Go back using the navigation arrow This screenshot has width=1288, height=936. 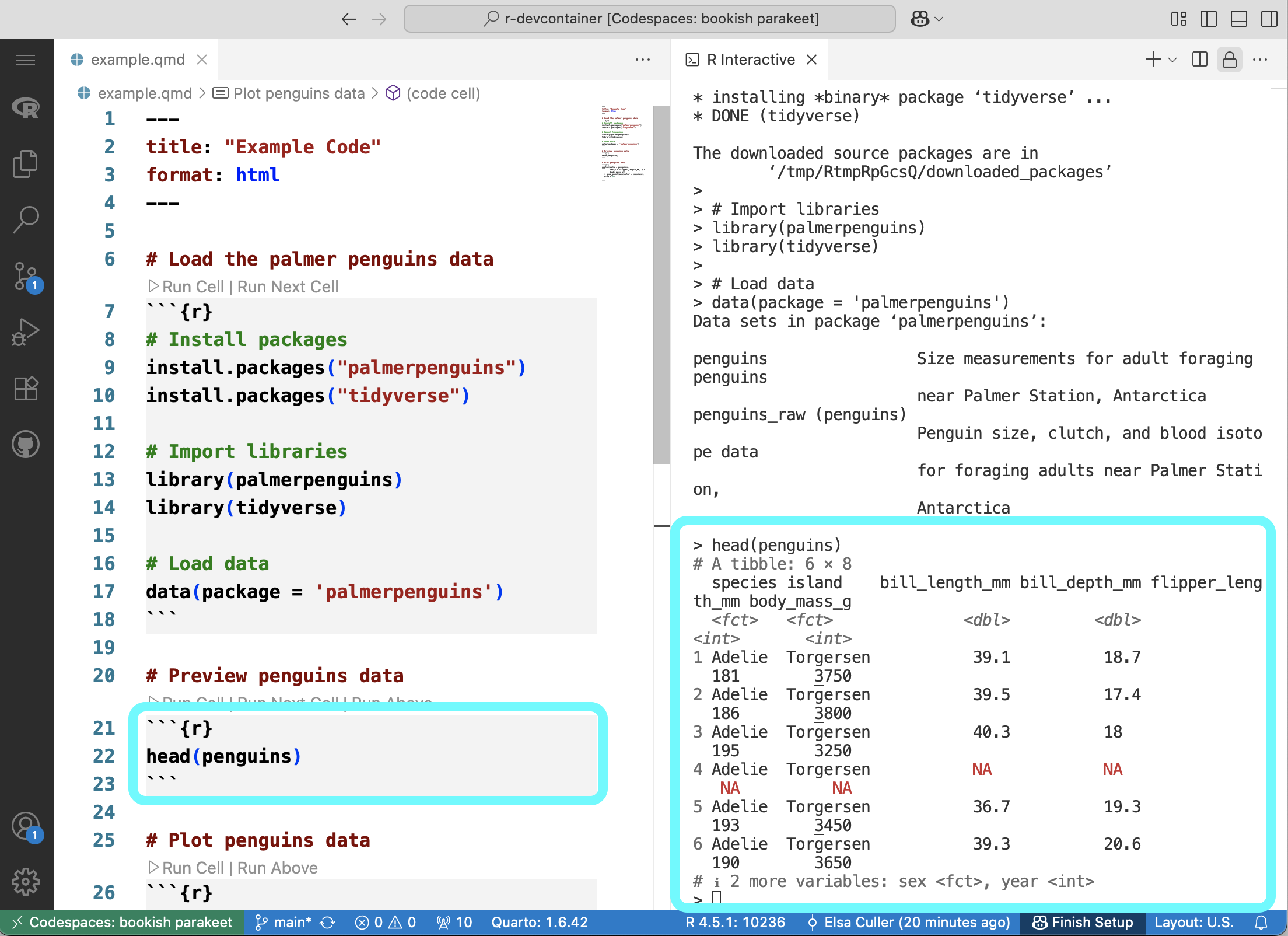point(348,19)
